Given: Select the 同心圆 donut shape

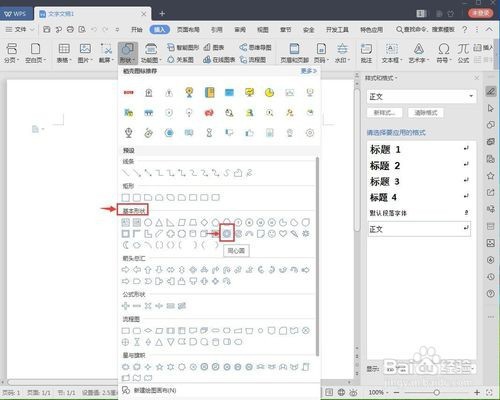Looking at the screenshot, I should 227,234.
